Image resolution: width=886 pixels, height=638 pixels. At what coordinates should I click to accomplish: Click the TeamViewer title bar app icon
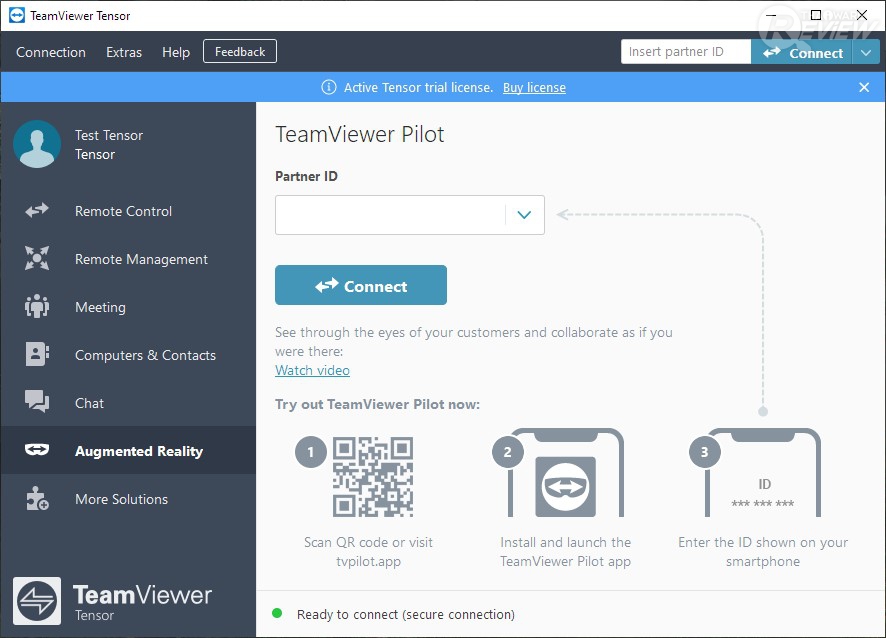point(17,15)
